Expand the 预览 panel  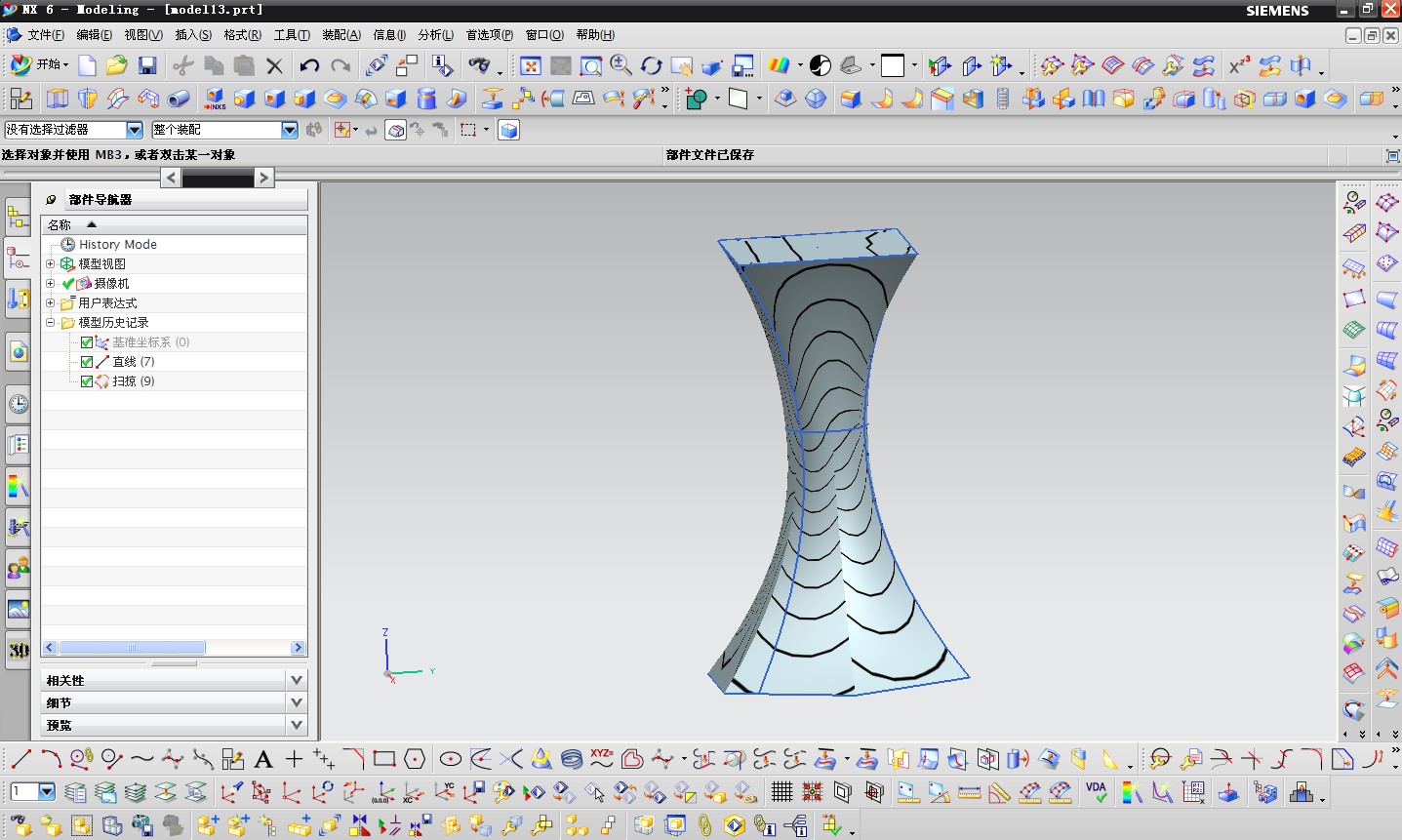[297, 725]
